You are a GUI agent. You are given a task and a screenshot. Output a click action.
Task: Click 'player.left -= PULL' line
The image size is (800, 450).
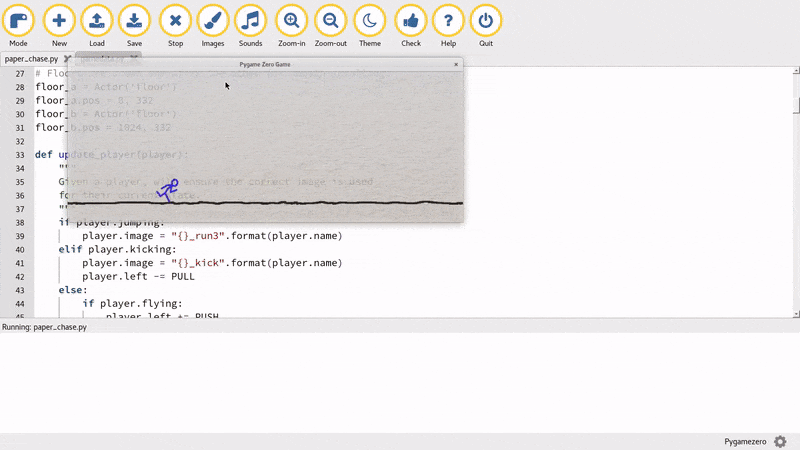pyautogui.click(x=138, y=277)
